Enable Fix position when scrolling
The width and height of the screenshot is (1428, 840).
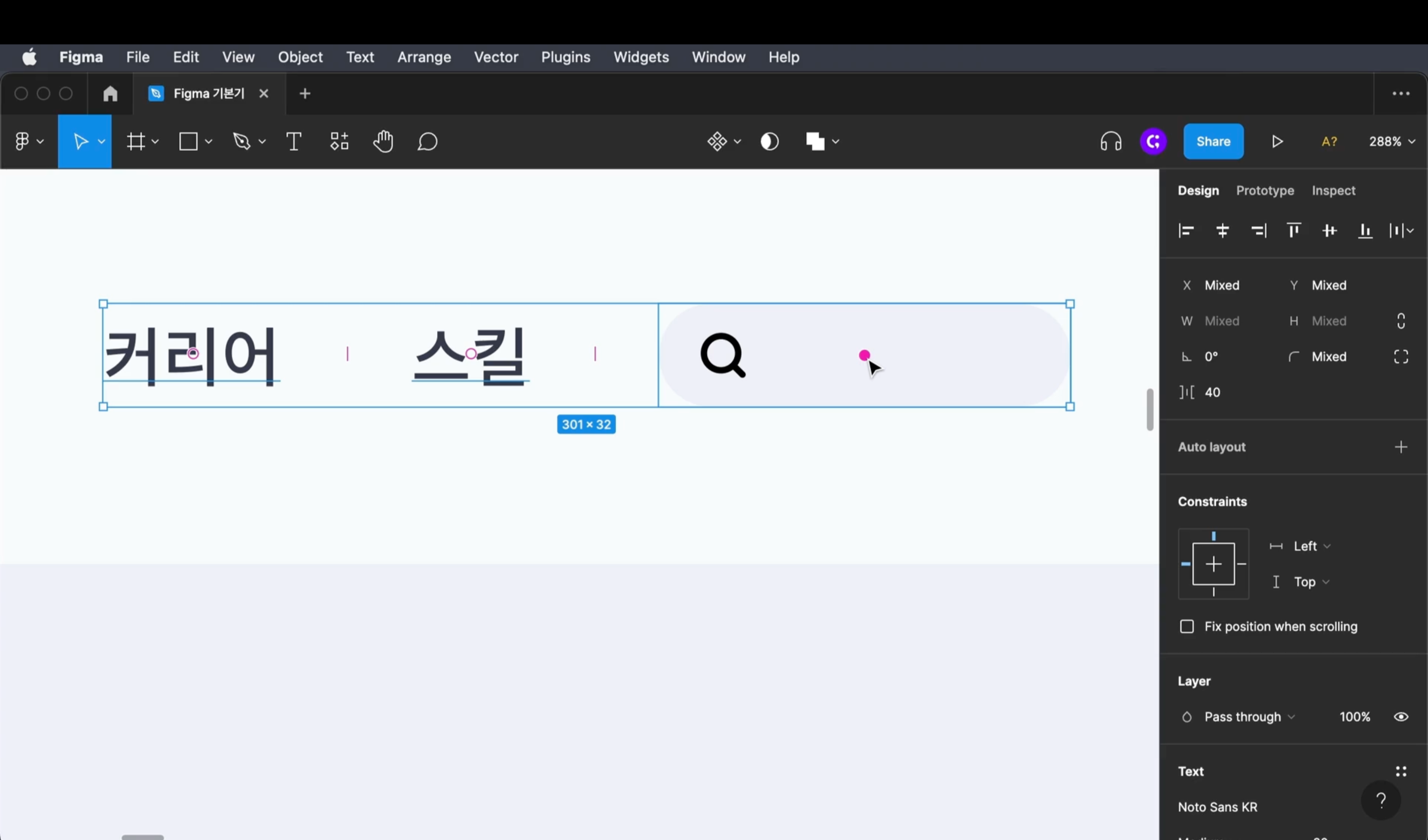[x=1187, y=626]
